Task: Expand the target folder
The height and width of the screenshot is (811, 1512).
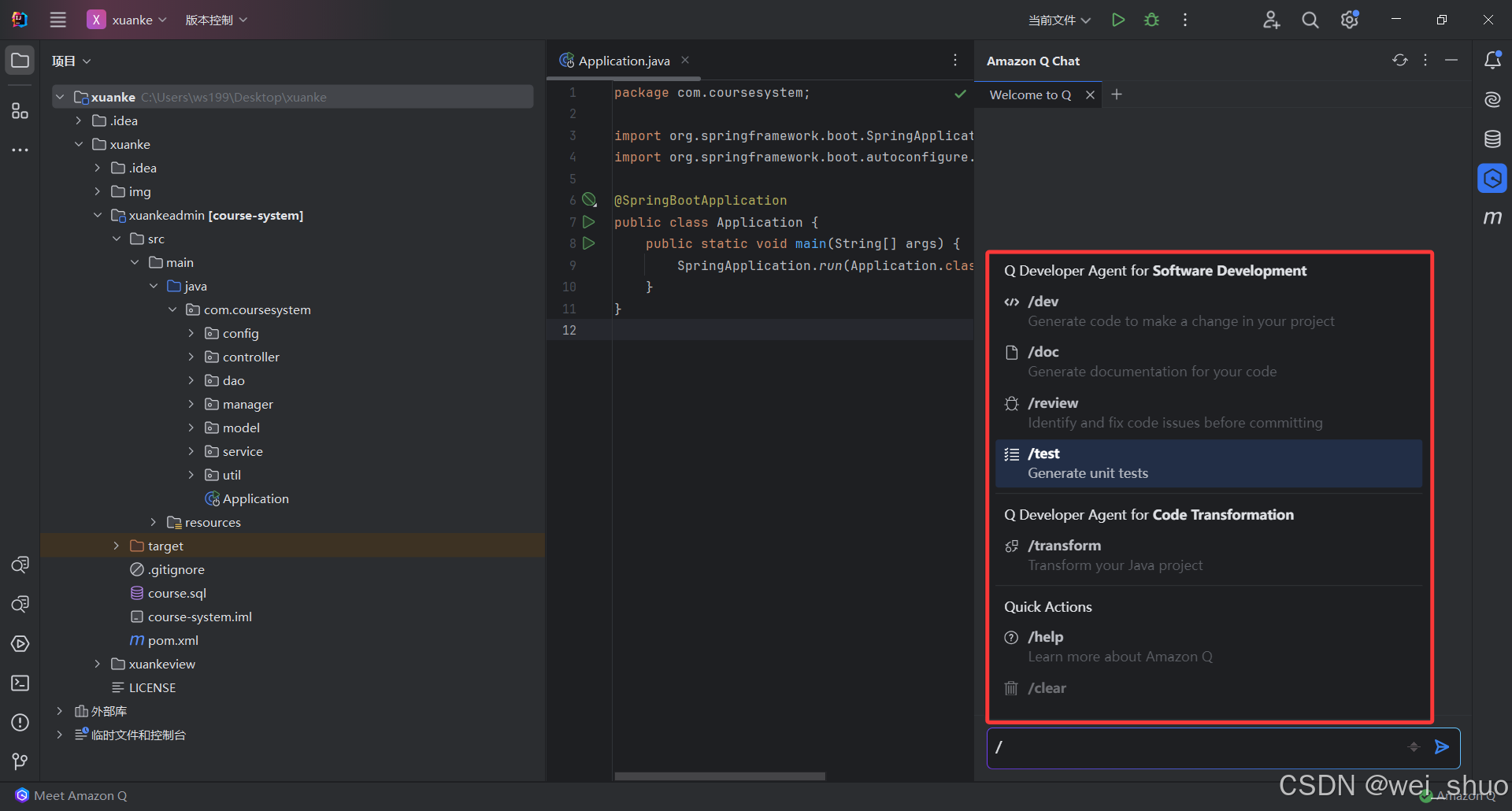Action: (x=116, y=546)
